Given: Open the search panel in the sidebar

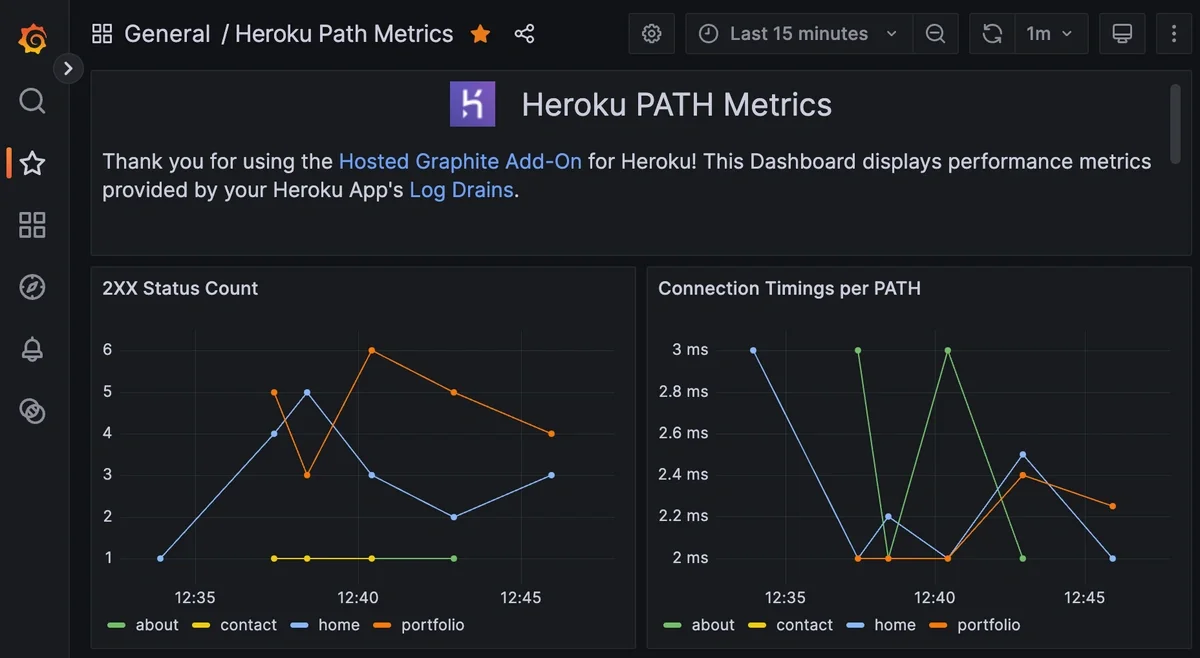Looking at the screenshot, I should point(31,101).
